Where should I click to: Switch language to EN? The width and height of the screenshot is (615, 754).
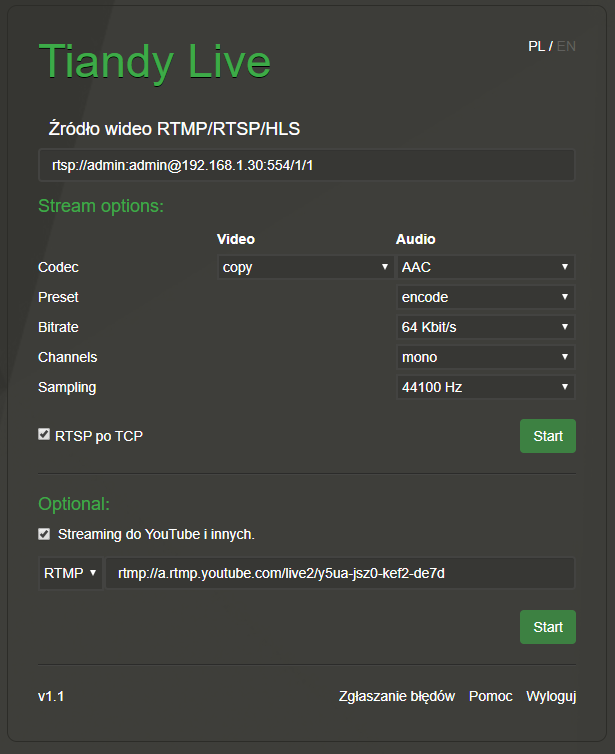click(x=566, y=46)
